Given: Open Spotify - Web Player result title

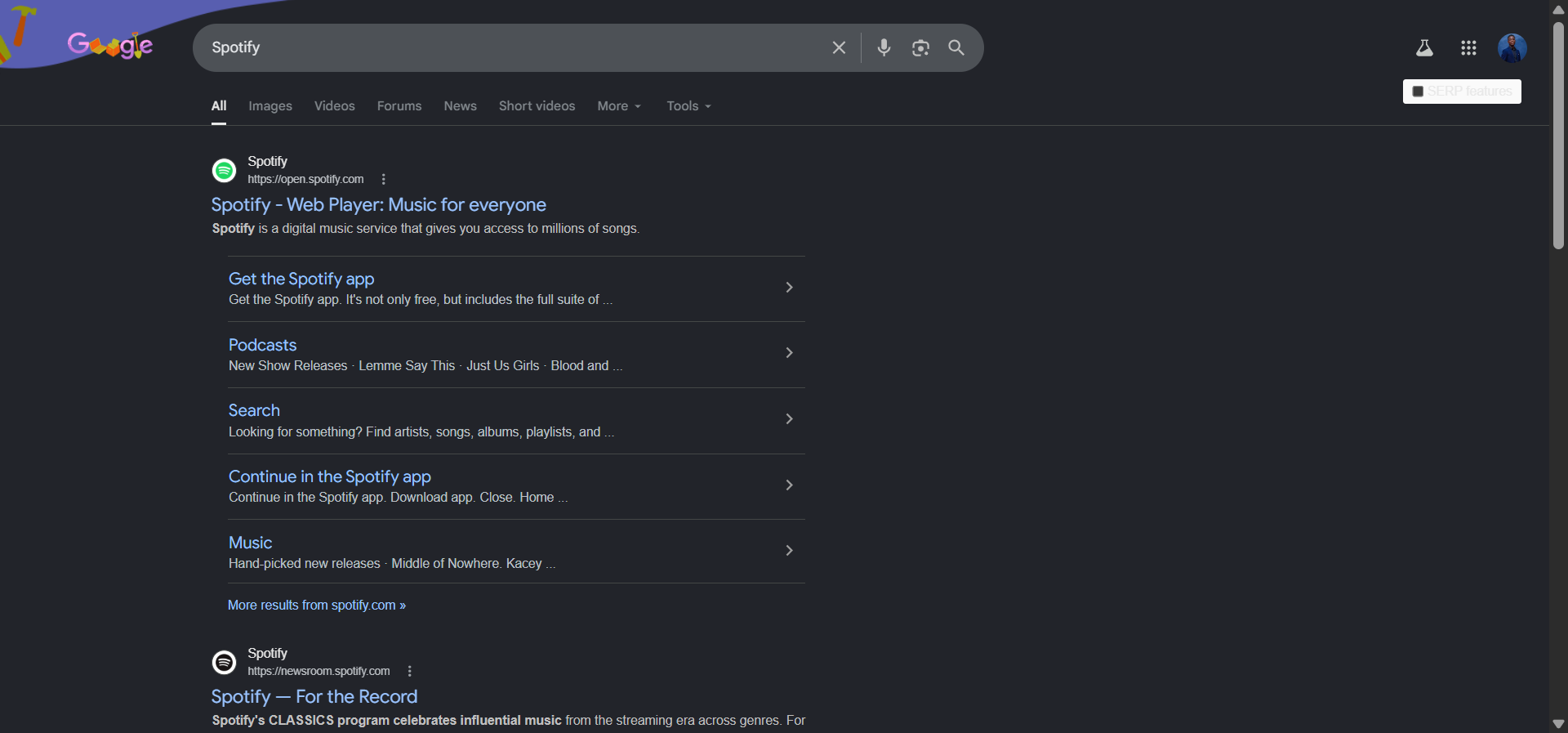Looking at the screenshot, I should 379,205.
